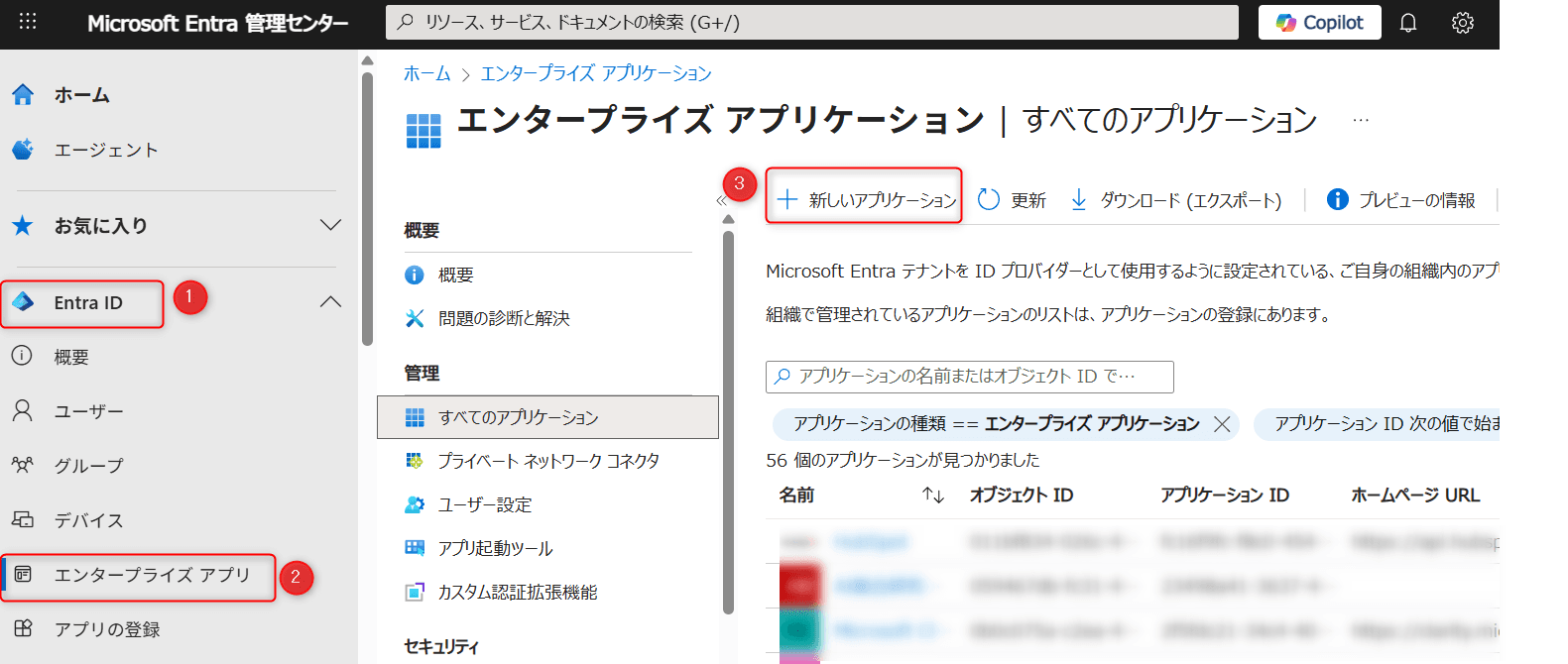Collapse the Entra ID section chevron
The width and height of the screenshot is (1568, 664).
click(331, 301)
